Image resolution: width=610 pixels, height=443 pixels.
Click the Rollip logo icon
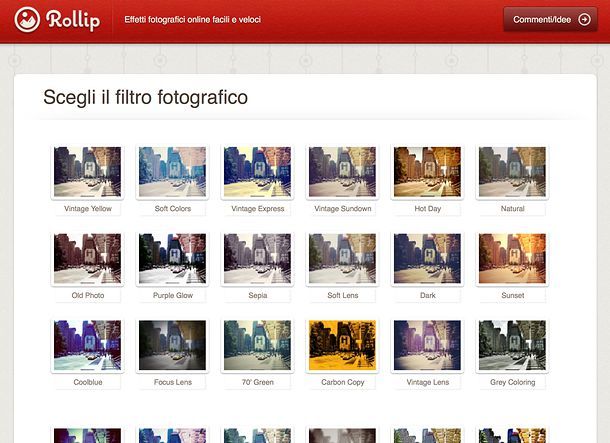(x=27, y=19)
